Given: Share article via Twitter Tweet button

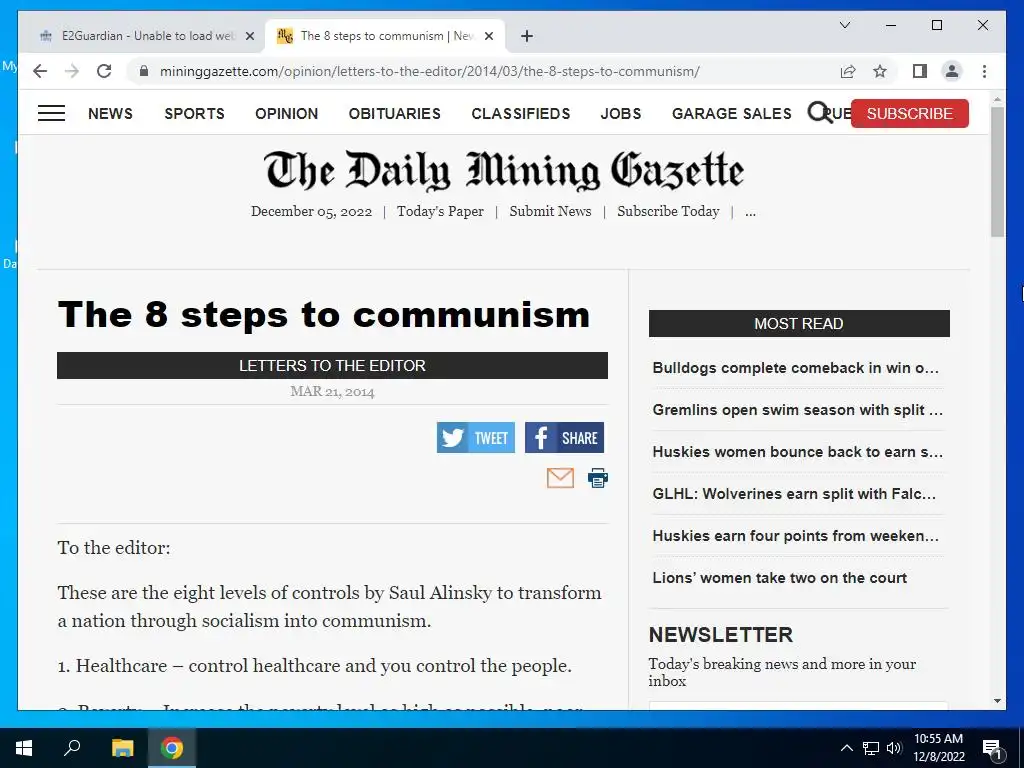Looking at the screenshot, I should pos(475,438).
